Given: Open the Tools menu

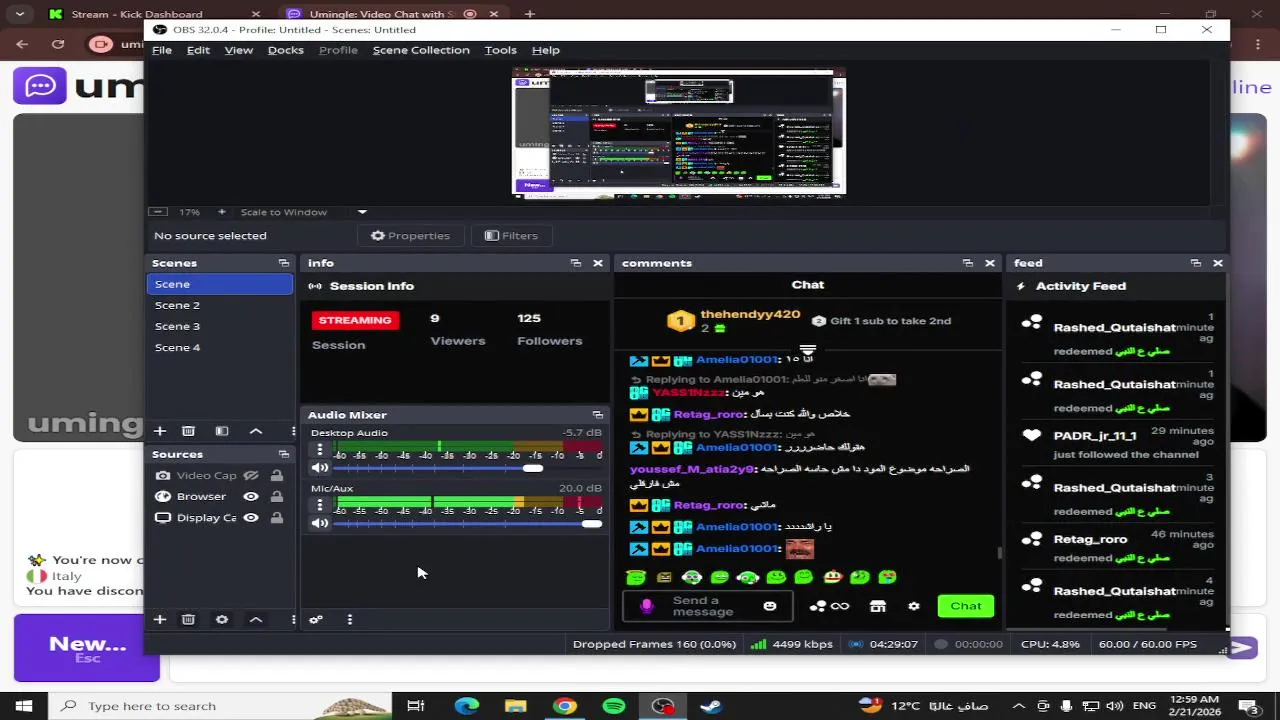Looking at the screenshot, I should [x=500, y=50].
